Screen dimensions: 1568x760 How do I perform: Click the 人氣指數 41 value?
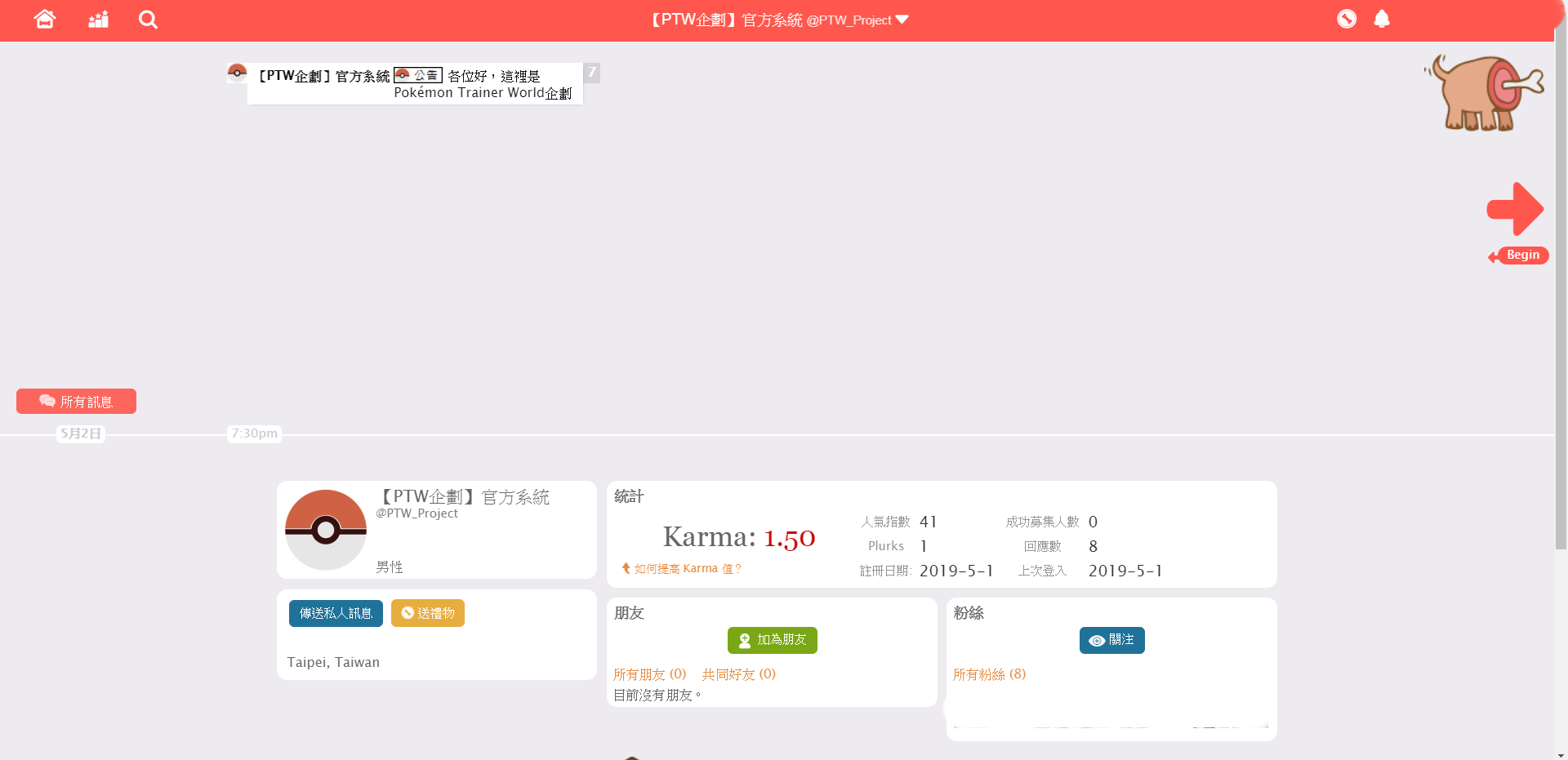click(x=929, y=522)
